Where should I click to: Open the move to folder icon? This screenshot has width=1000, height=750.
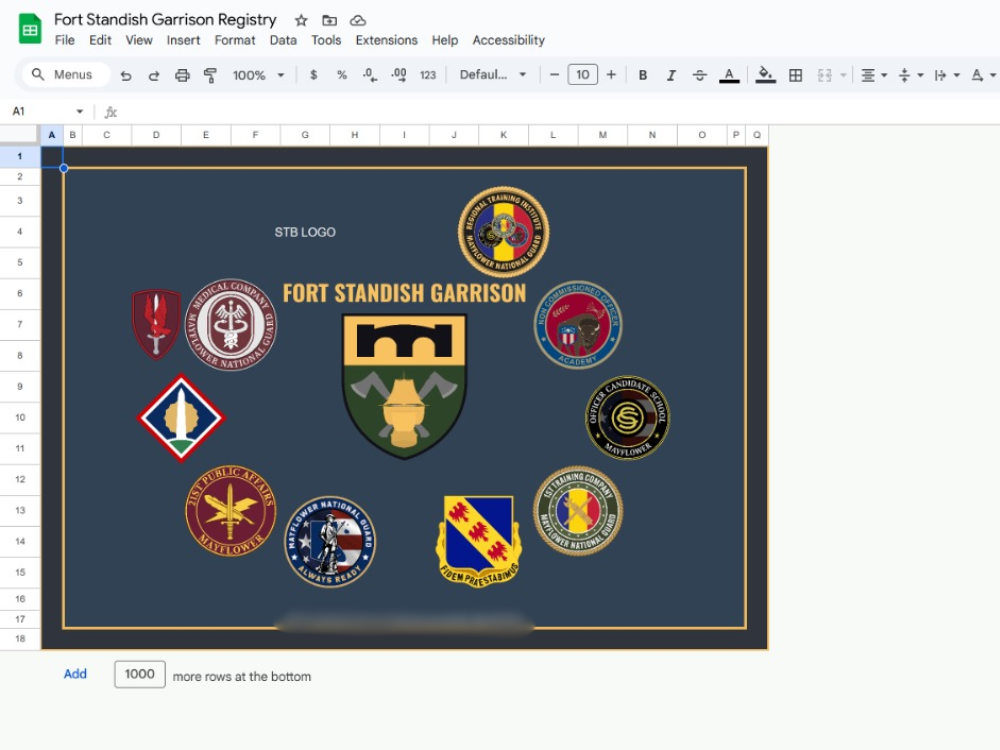pos(329,20)
